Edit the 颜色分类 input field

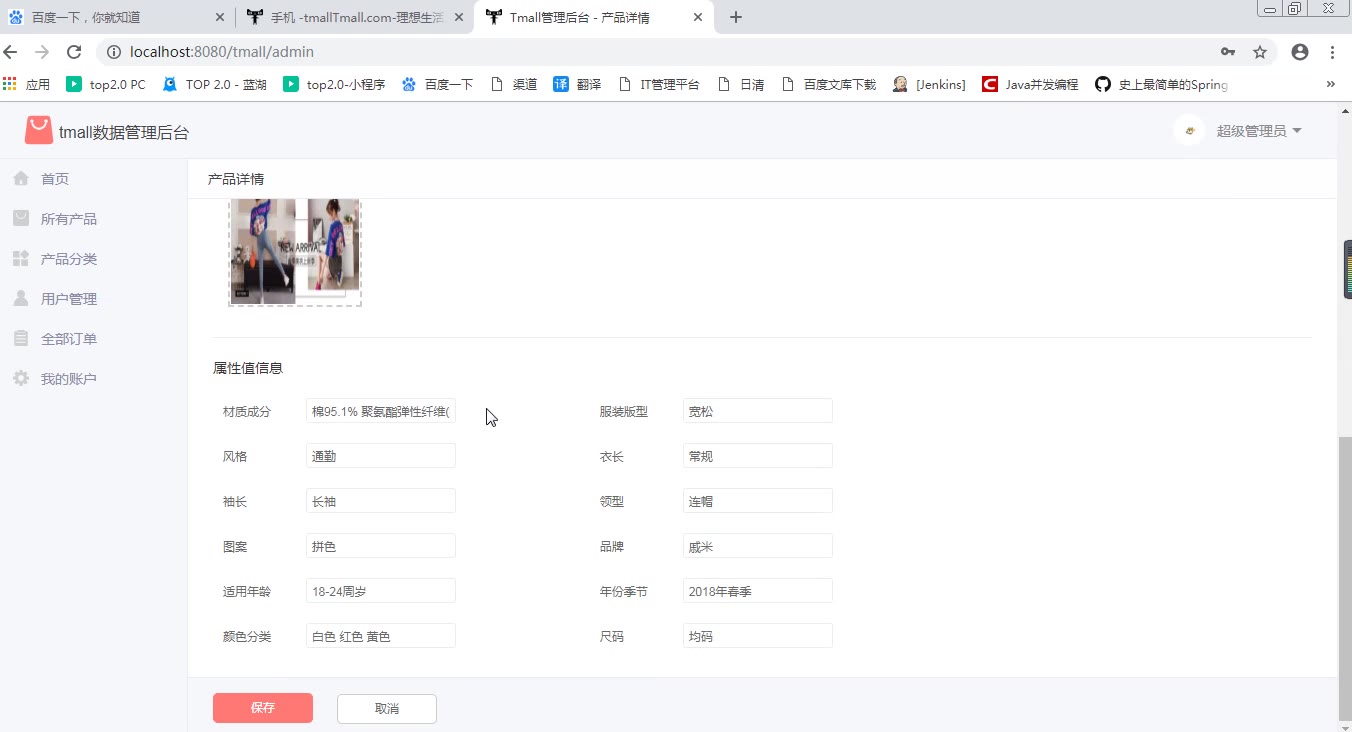pos(381,636)
